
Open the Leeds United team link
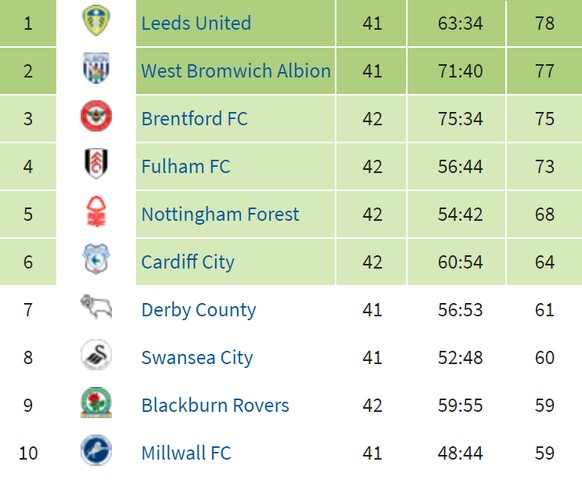[x=196, y=23]
